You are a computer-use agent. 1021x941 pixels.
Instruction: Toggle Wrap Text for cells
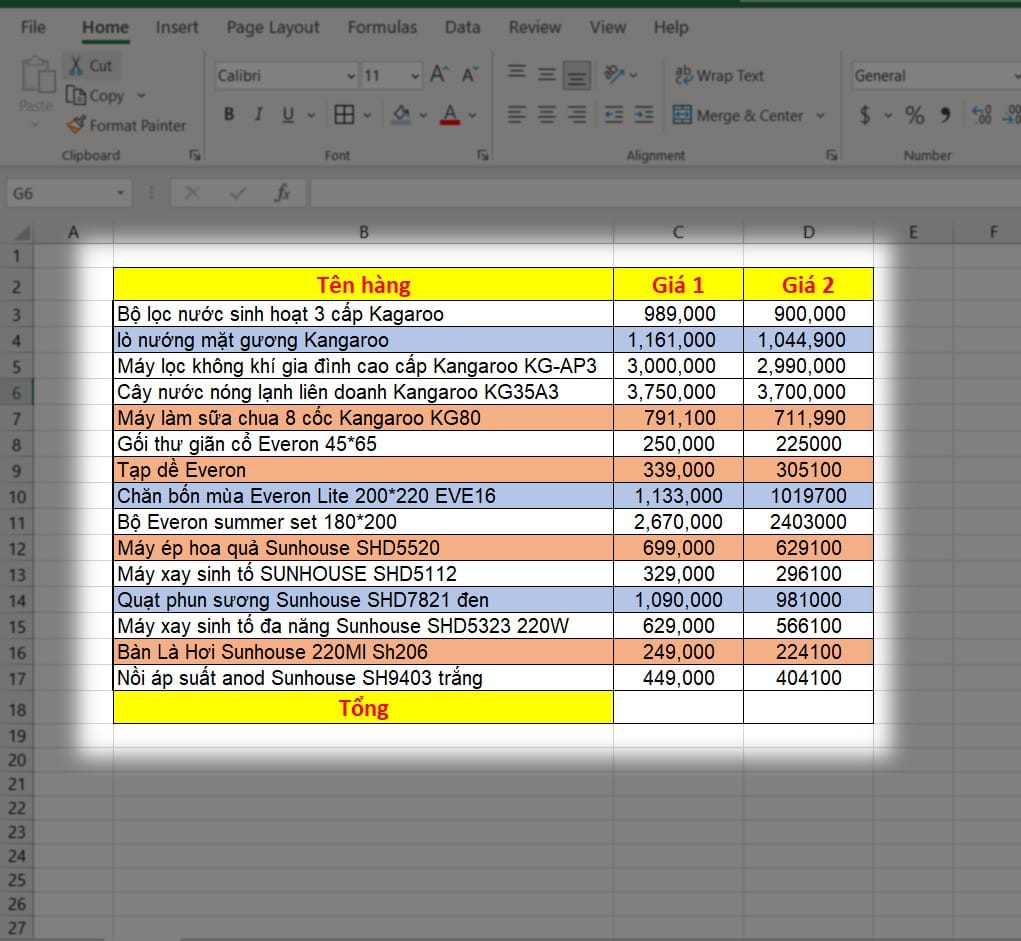(719, 75)
